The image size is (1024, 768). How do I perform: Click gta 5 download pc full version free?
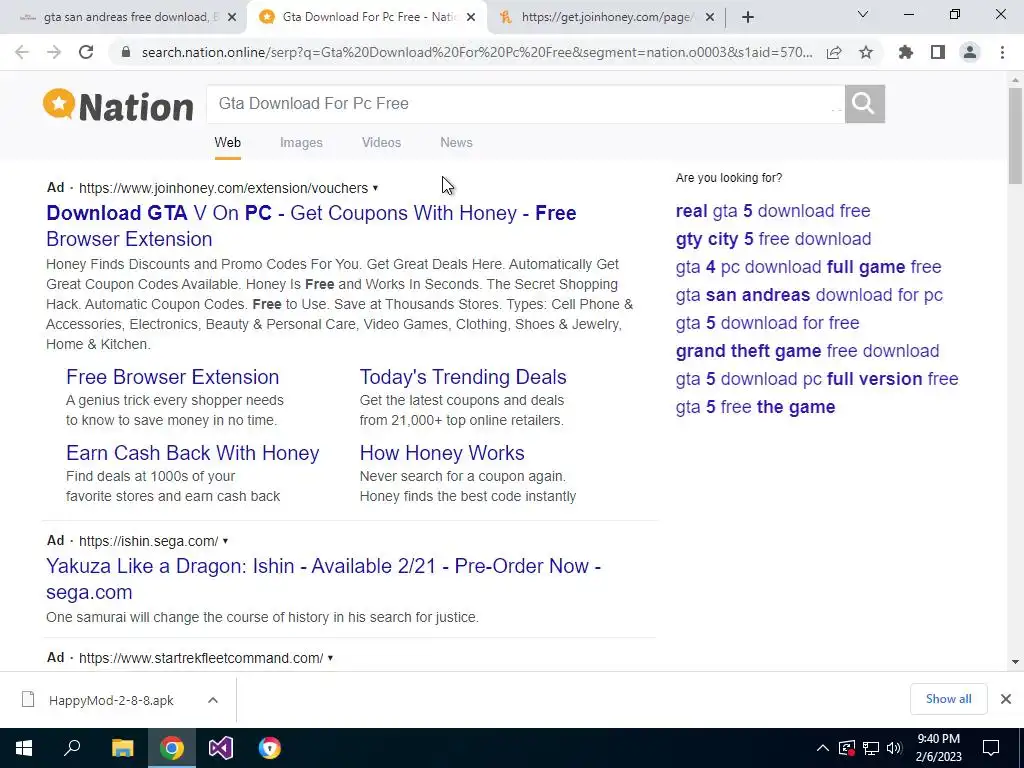[x=817, y=379]
